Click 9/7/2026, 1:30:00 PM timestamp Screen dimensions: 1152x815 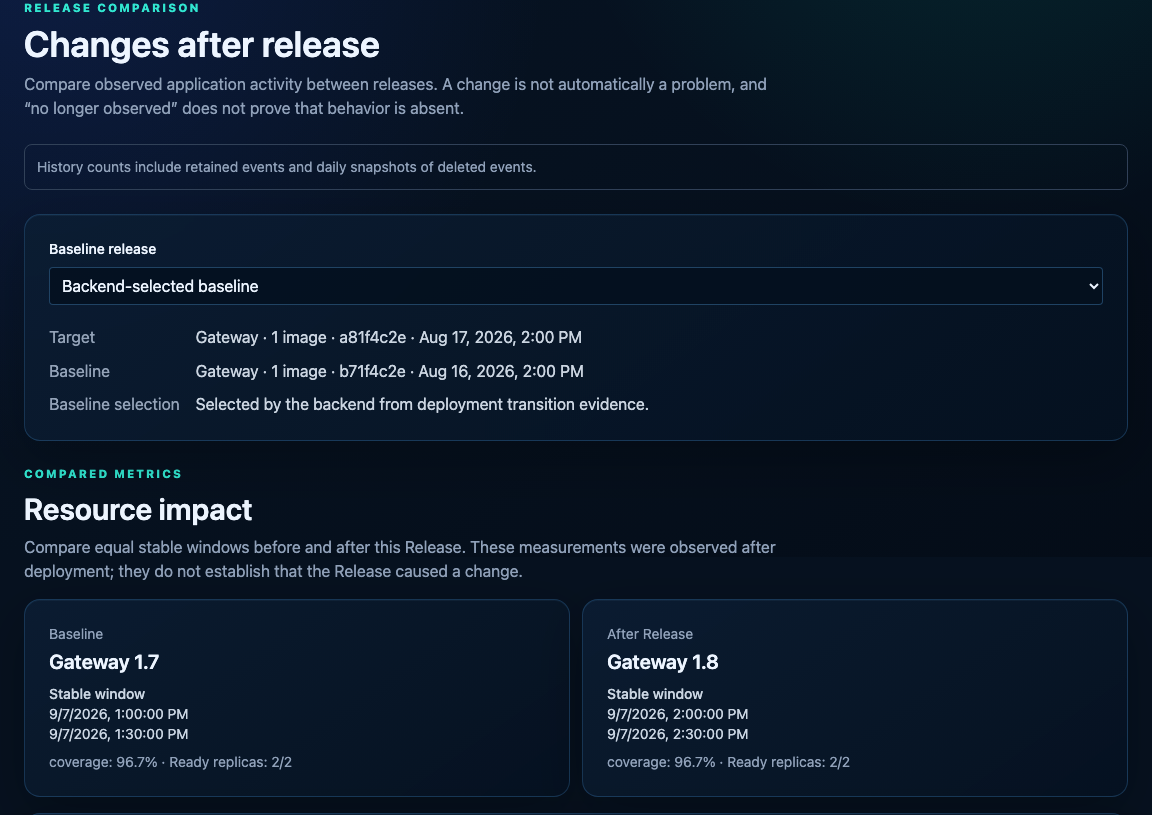point(118,733)
